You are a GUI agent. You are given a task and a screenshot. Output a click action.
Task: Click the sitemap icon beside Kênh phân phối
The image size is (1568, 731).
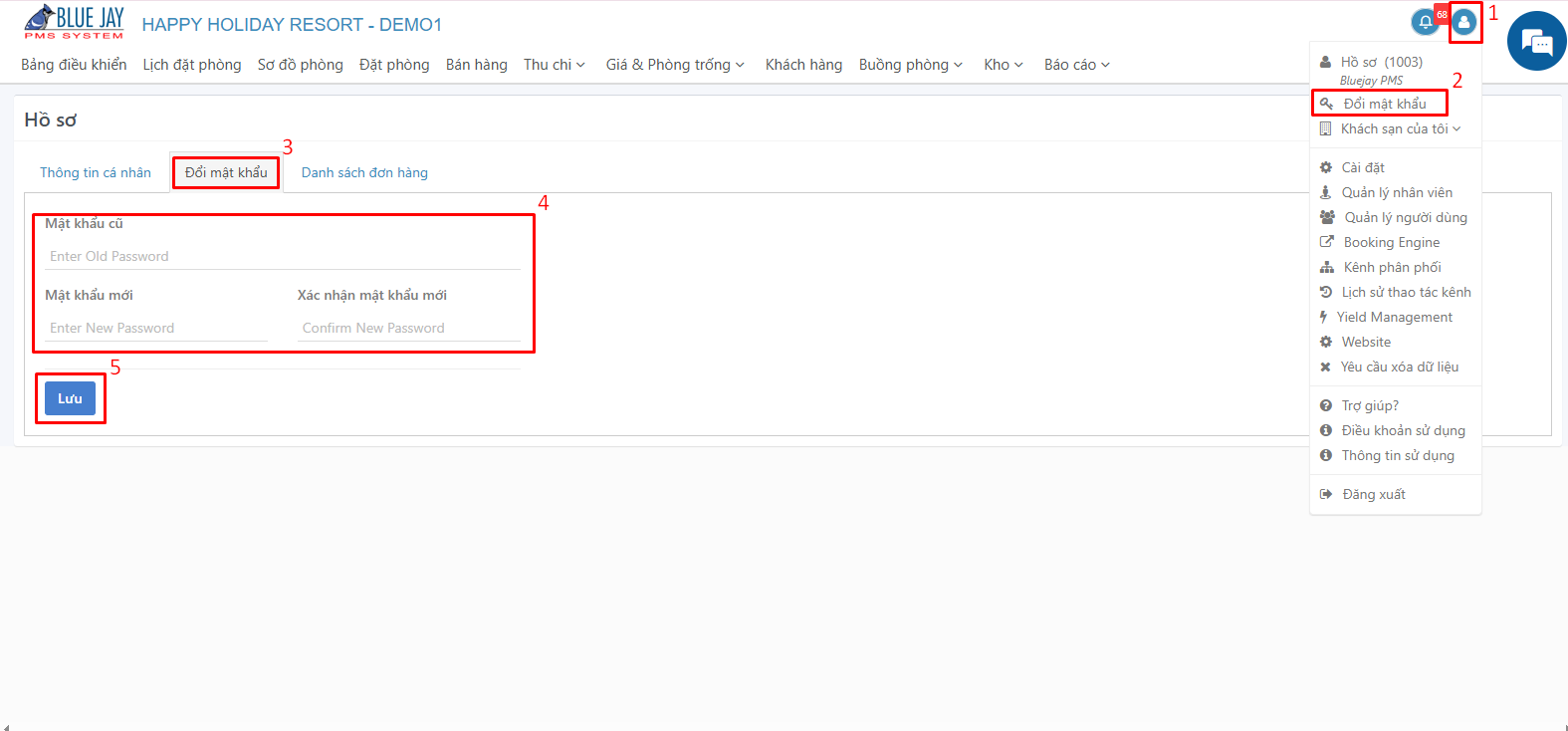[x=1327, y=267]
